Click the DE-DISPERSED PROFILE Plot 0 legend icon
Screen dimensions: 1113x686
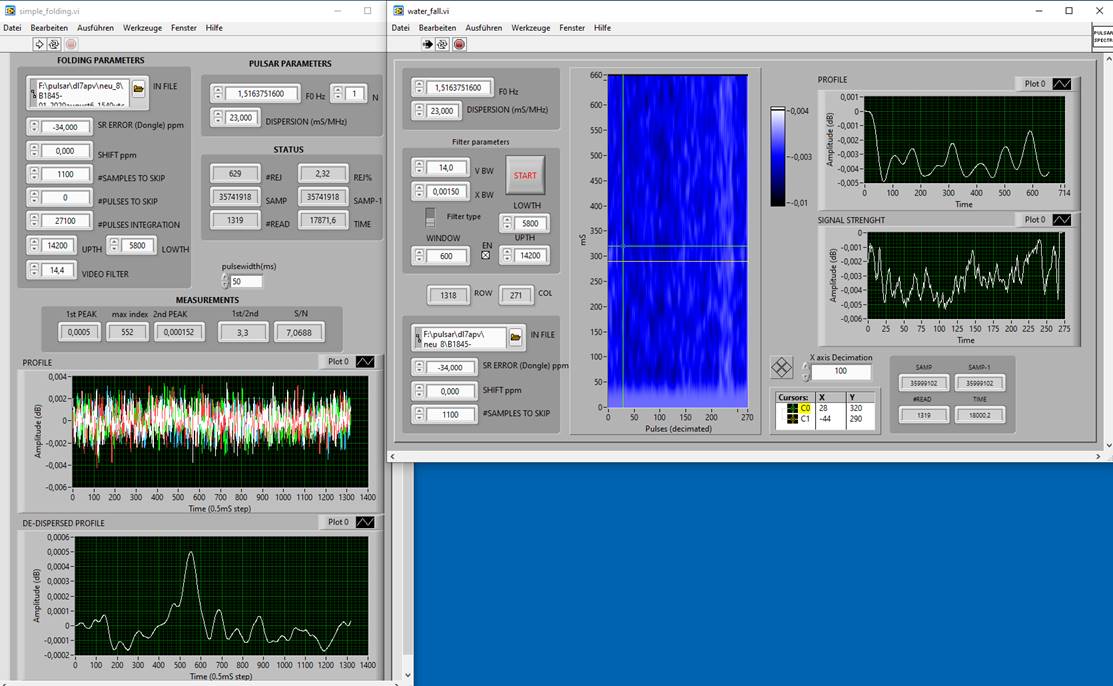click(x=365, y=522)
